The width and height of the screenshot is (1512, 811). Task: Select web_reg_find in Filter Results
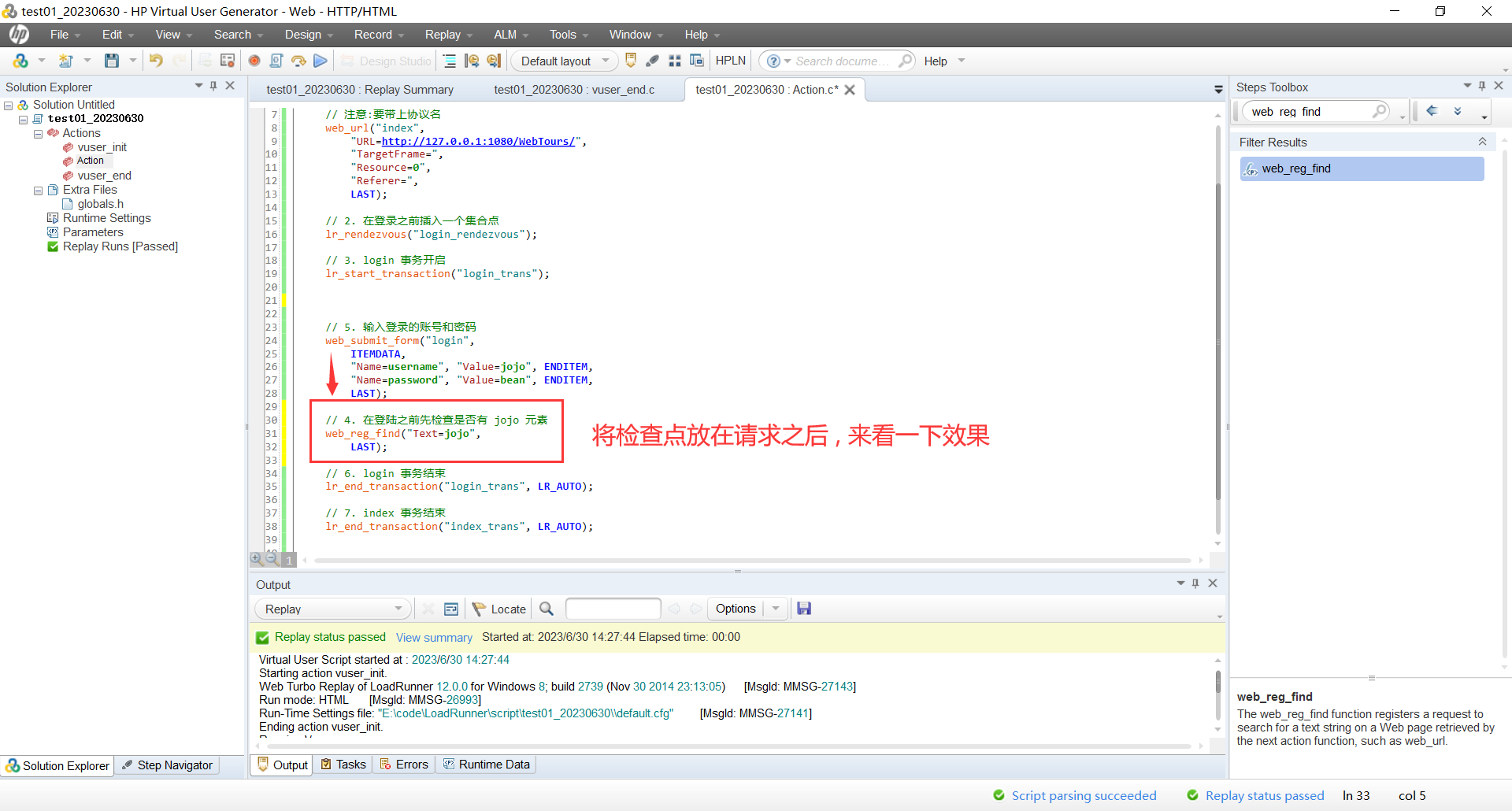coord(1362,168)
